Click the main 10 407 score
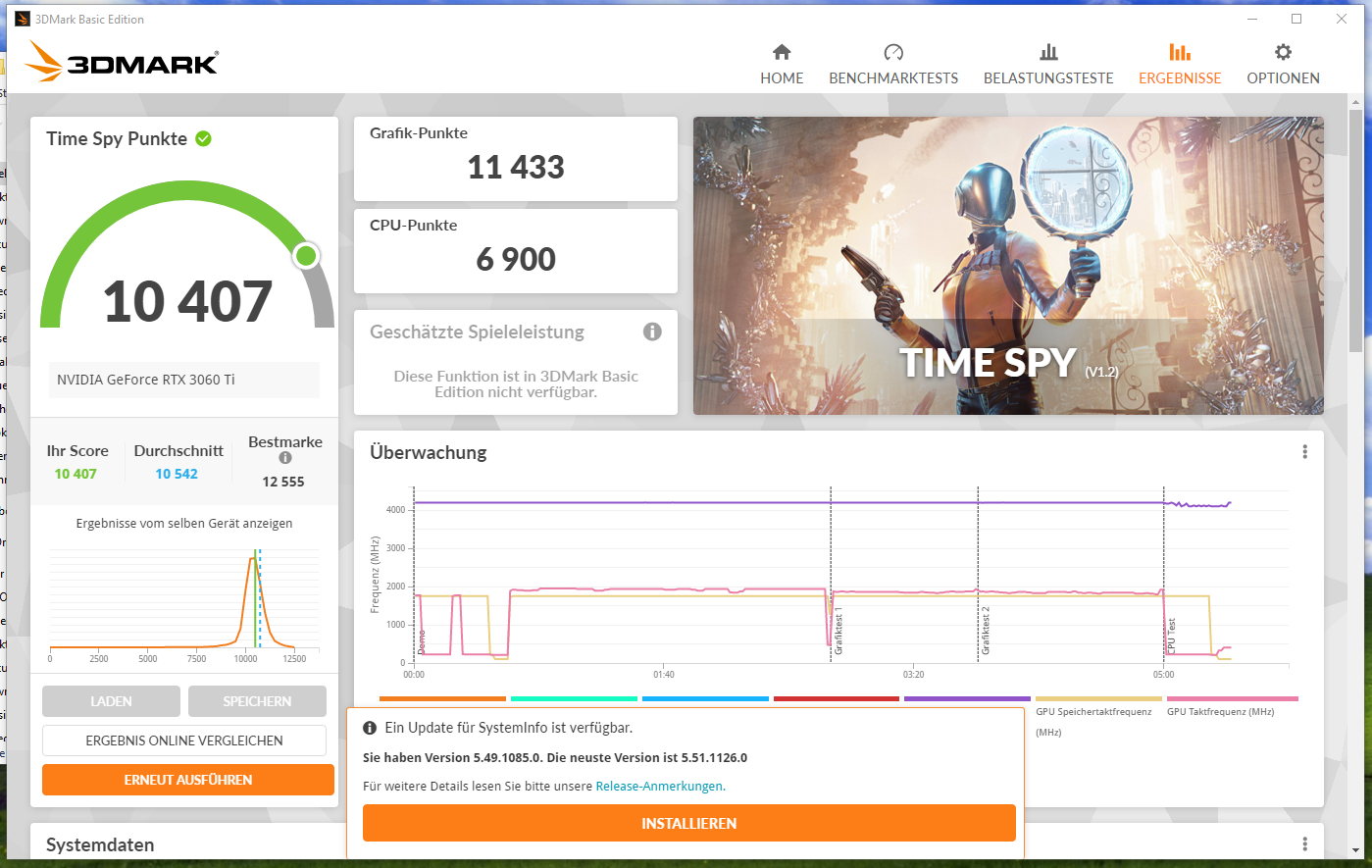 (x=187, y=301)
